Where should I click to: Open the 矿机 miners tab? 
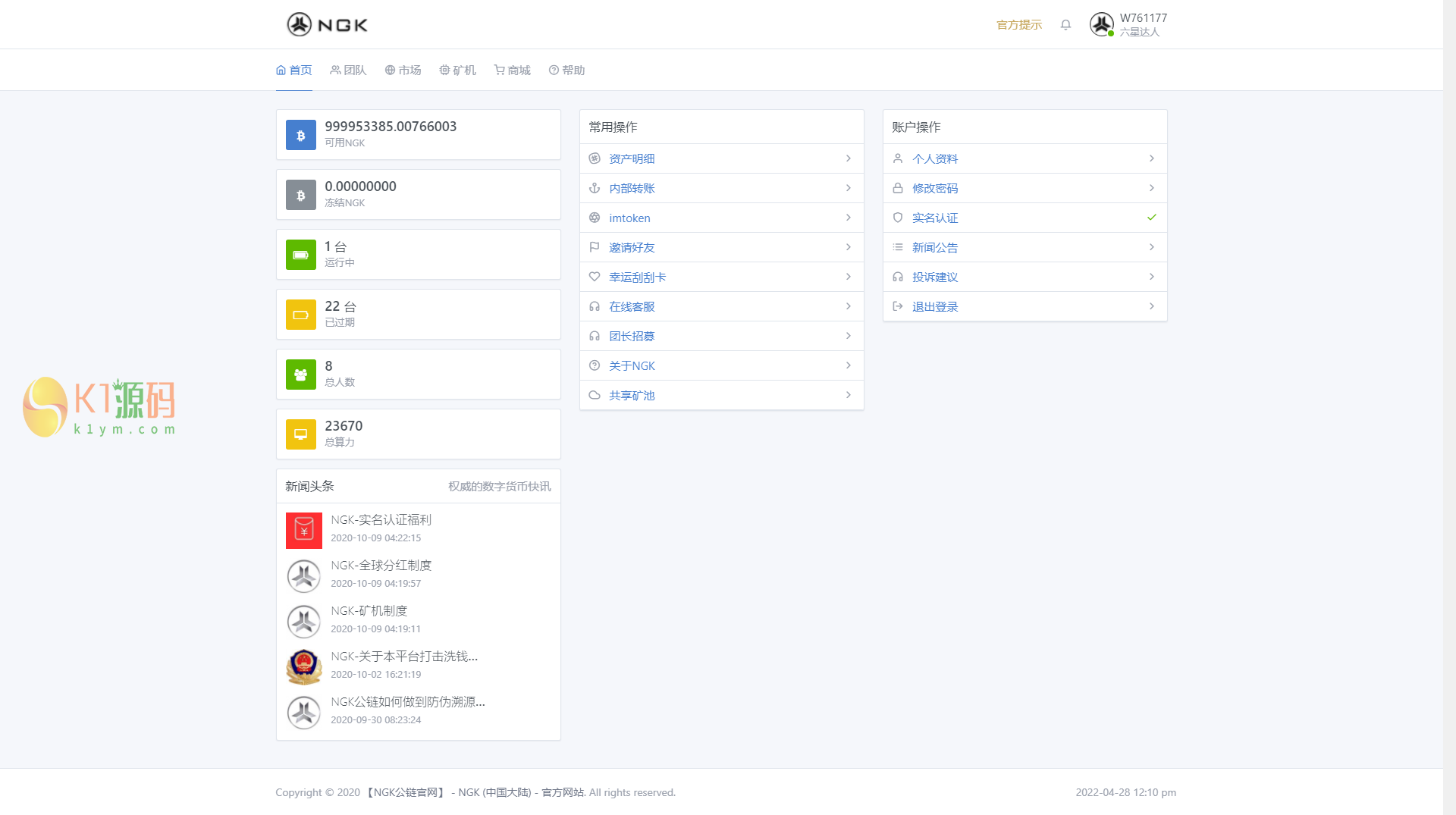click(x=457, y=71)
